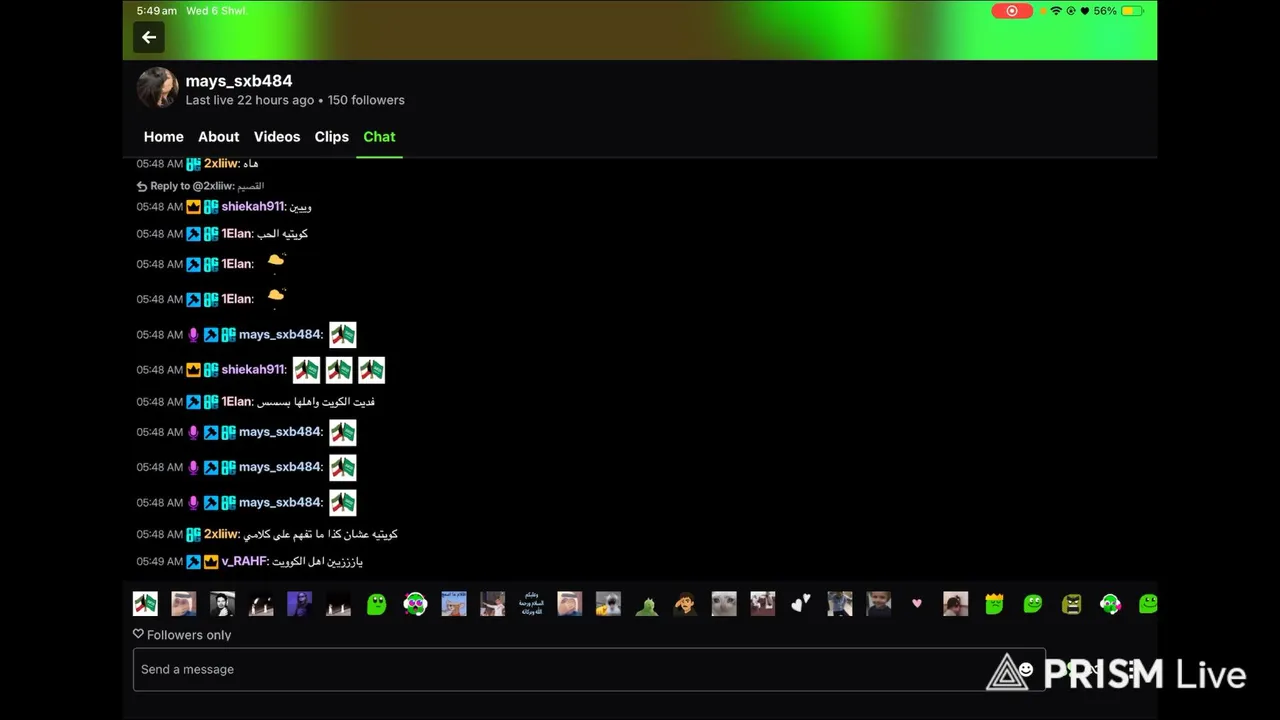Image resolution: width=1280 pixels, height=720 pixels.
Task: Click the crown badge beside v_RAHF
Action: coord(211,562)
